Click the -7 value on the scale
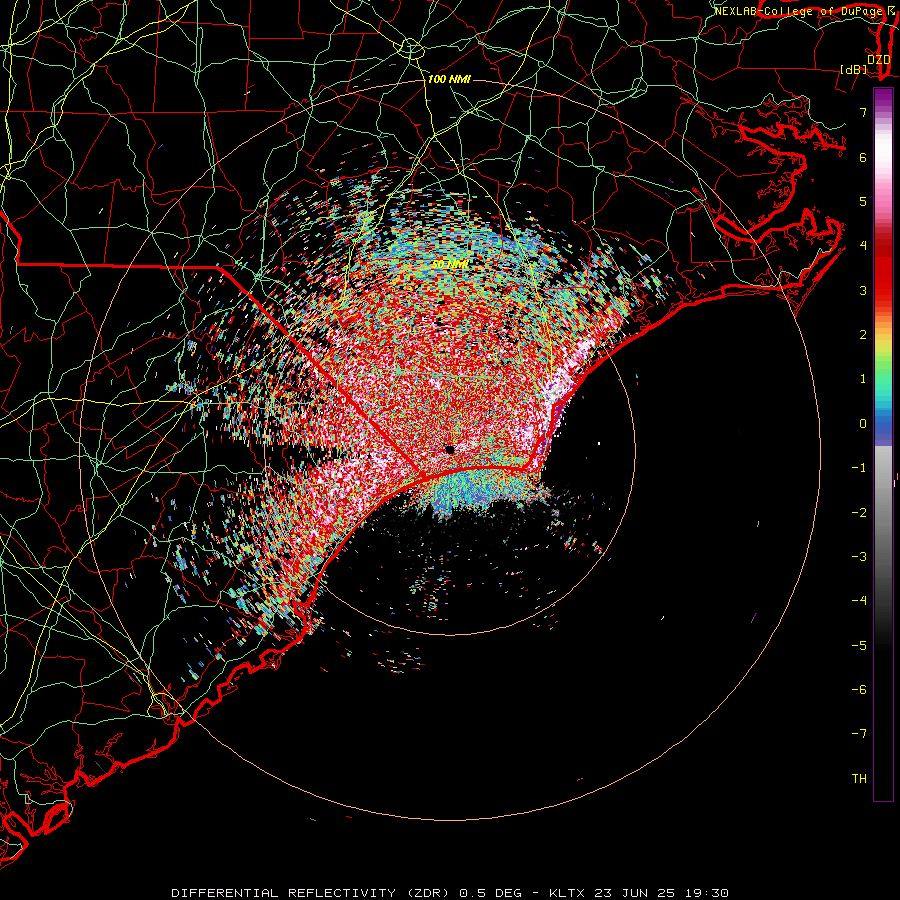This screenshot has width=900, height=900. point(859,734)
